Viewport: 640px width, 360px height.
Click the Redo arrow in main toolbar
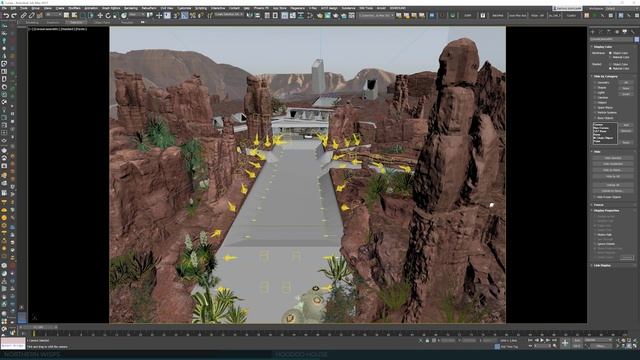[x=14, y=16]
